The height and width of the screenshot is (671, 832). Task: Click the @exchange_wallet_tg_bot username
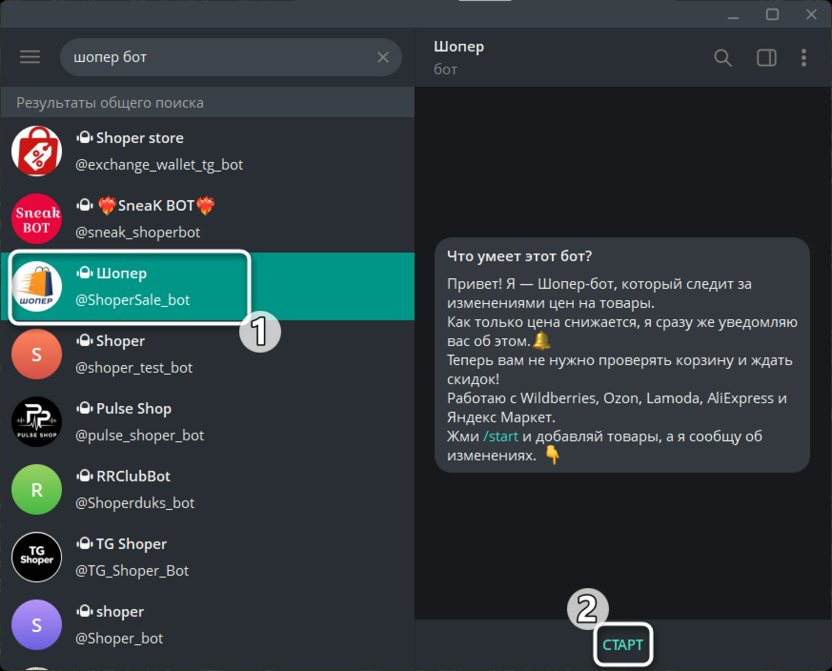pos(159,165)
